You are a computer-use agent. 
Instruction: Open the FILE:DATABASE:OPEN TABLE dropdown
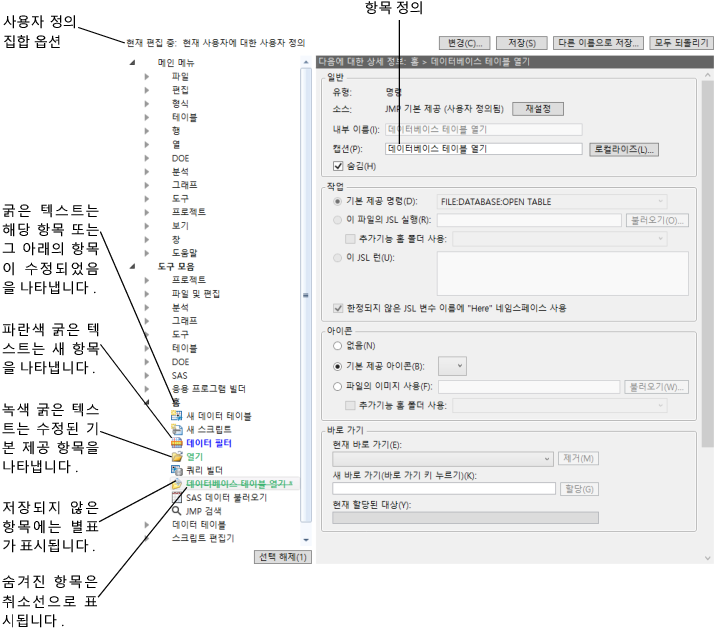[x=552, y=201]
